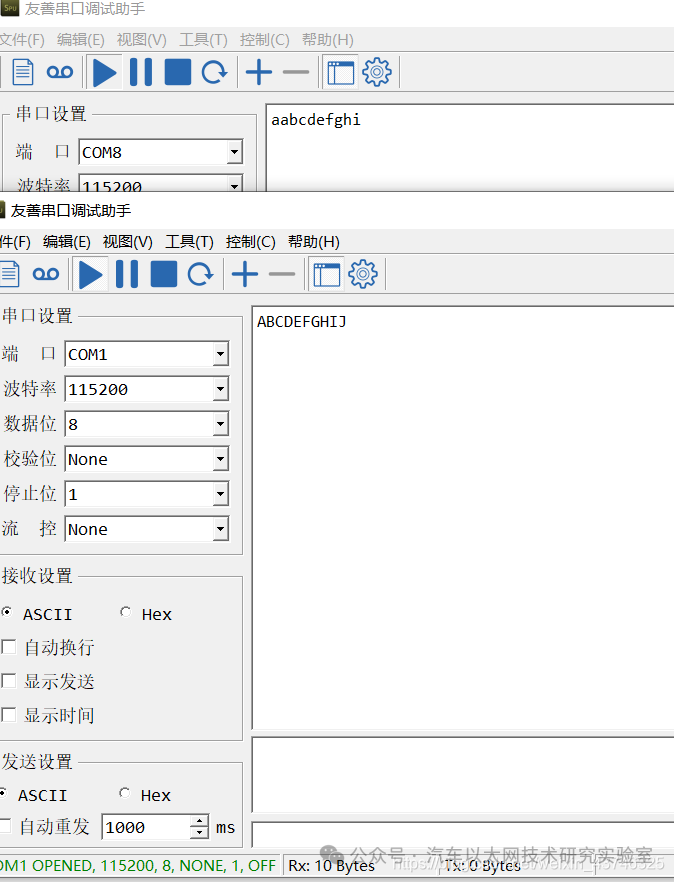Open the 视图(V) menu in the COM8 window
Image resolution: width=674 pixels, height=882 pixels.
pyautogui.click(x=141, y=40)
